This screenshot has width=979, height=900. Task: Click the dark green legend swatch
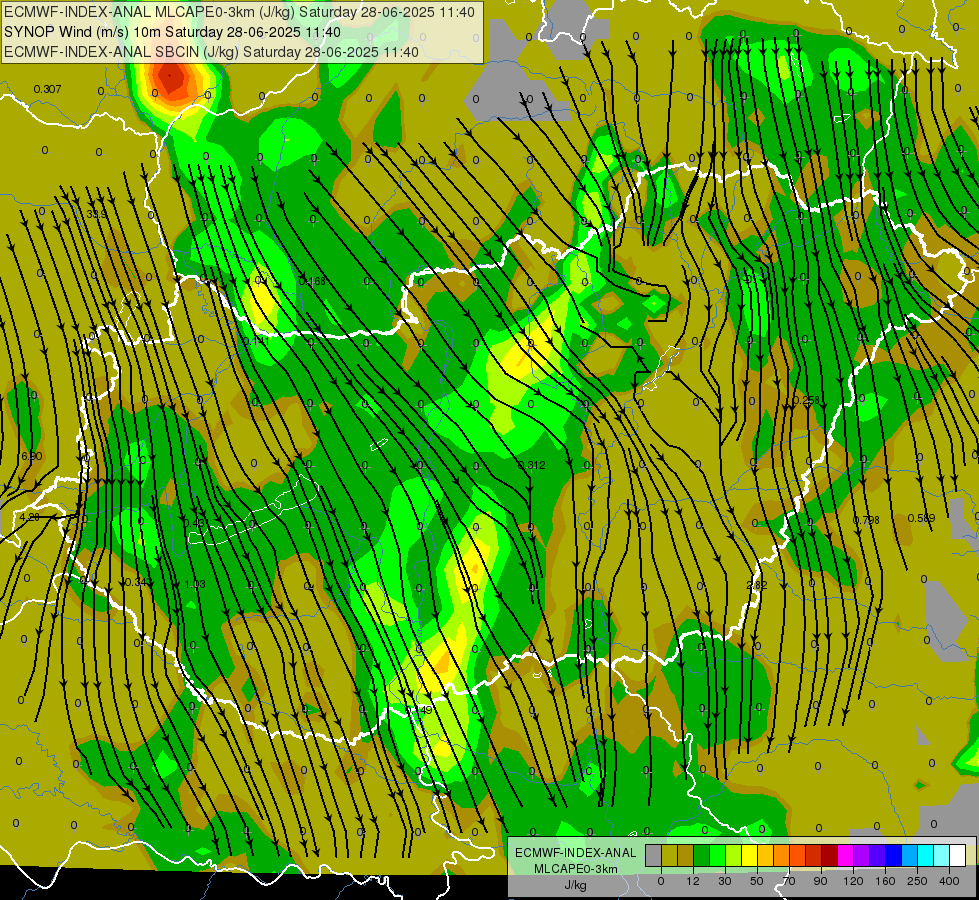click(702, 856)
